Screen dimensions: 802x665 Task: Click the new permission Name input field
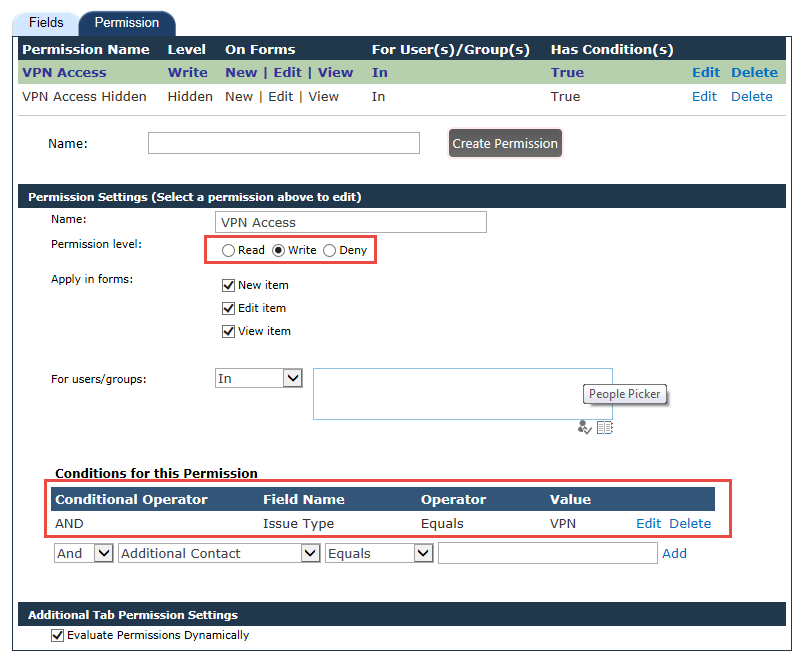[284, 143]
